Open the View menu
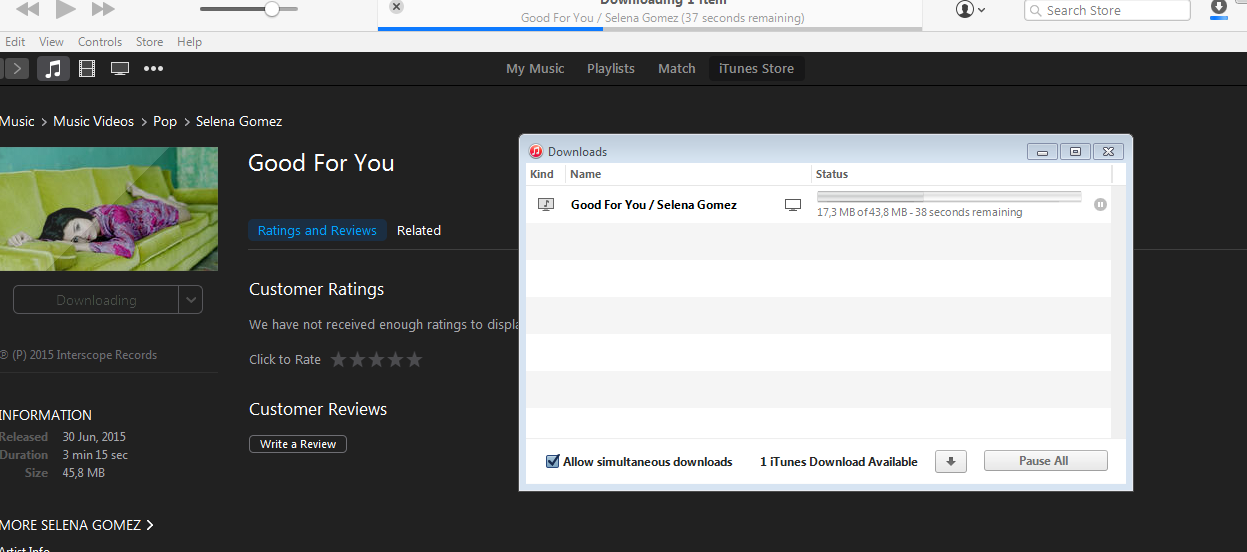Viewport: 1247px width, 552px height. (x=51, y=42)
